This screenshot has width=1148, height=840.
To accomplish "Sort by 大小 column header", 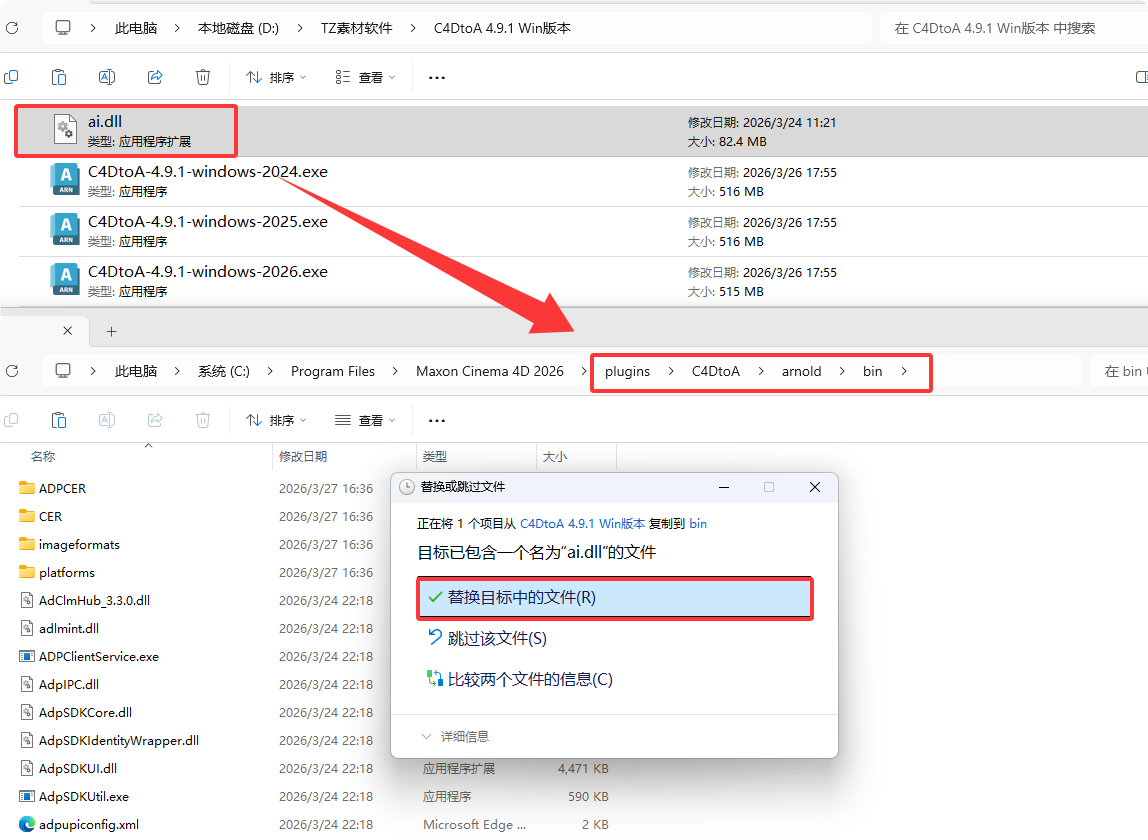I will [x=554, y=457].
